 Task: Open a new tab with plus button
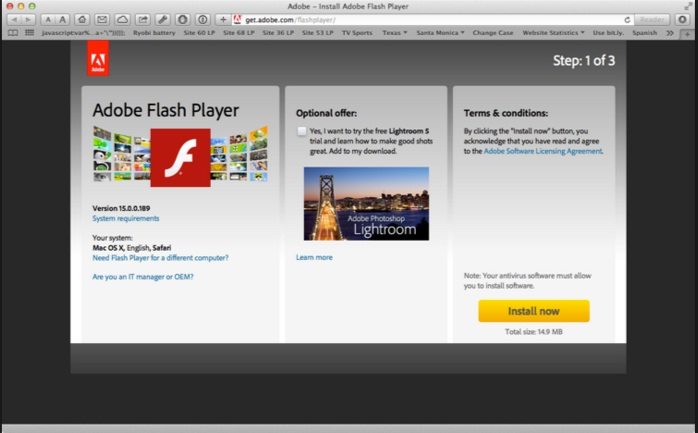[687, 34]
